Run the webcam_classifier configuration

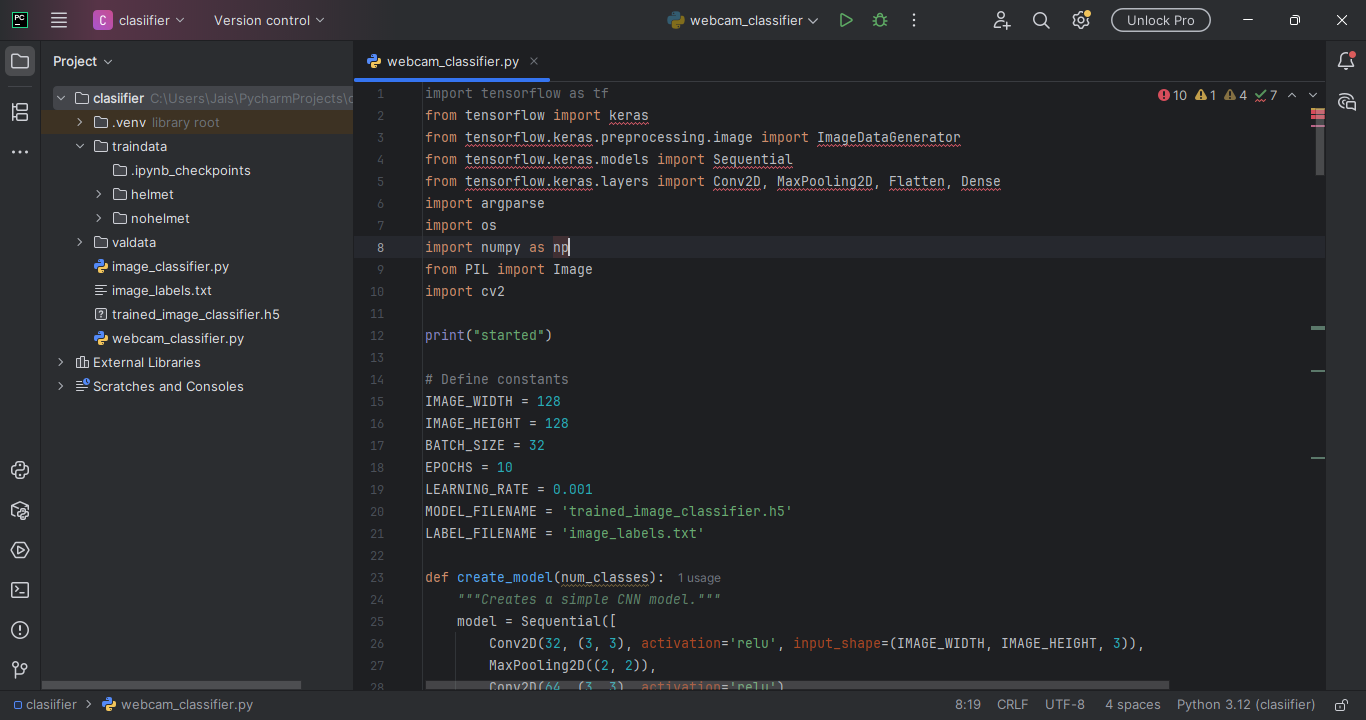click(x=846, y=20)
